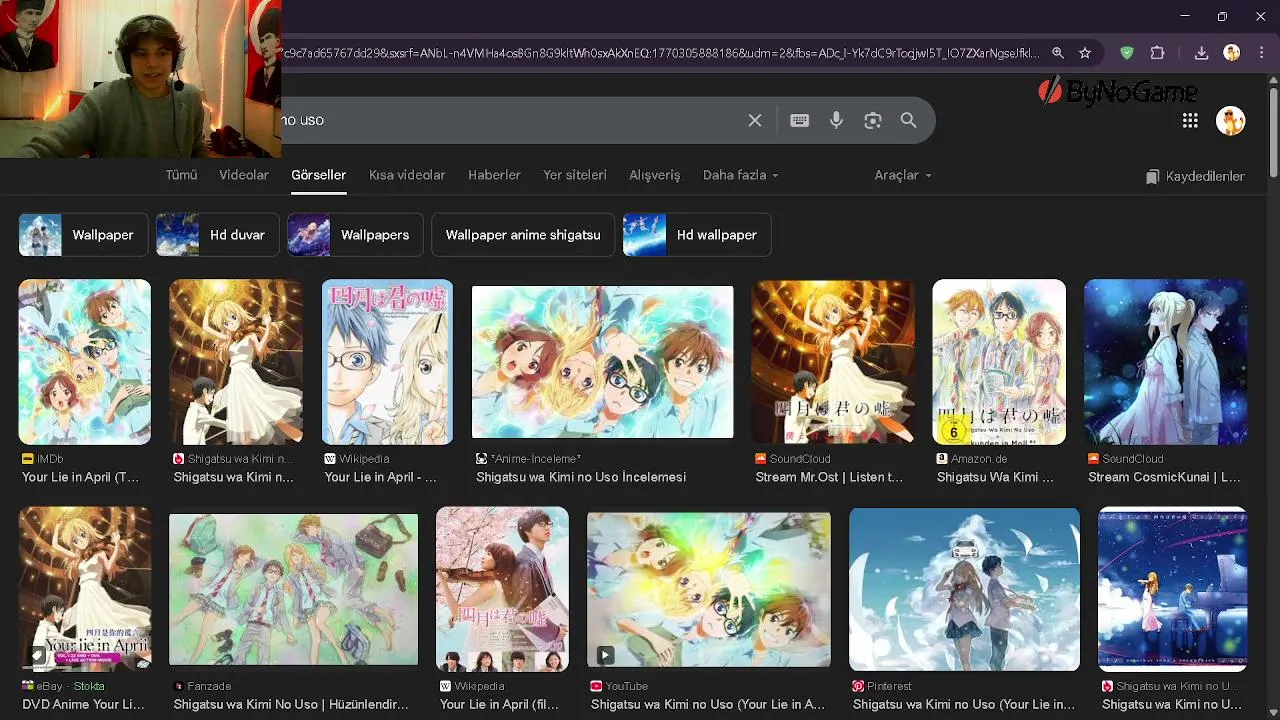Click 'Your Lie in April - ...' Wikipedia link
The image size is (1280, 720).
[x=381, y=477]
